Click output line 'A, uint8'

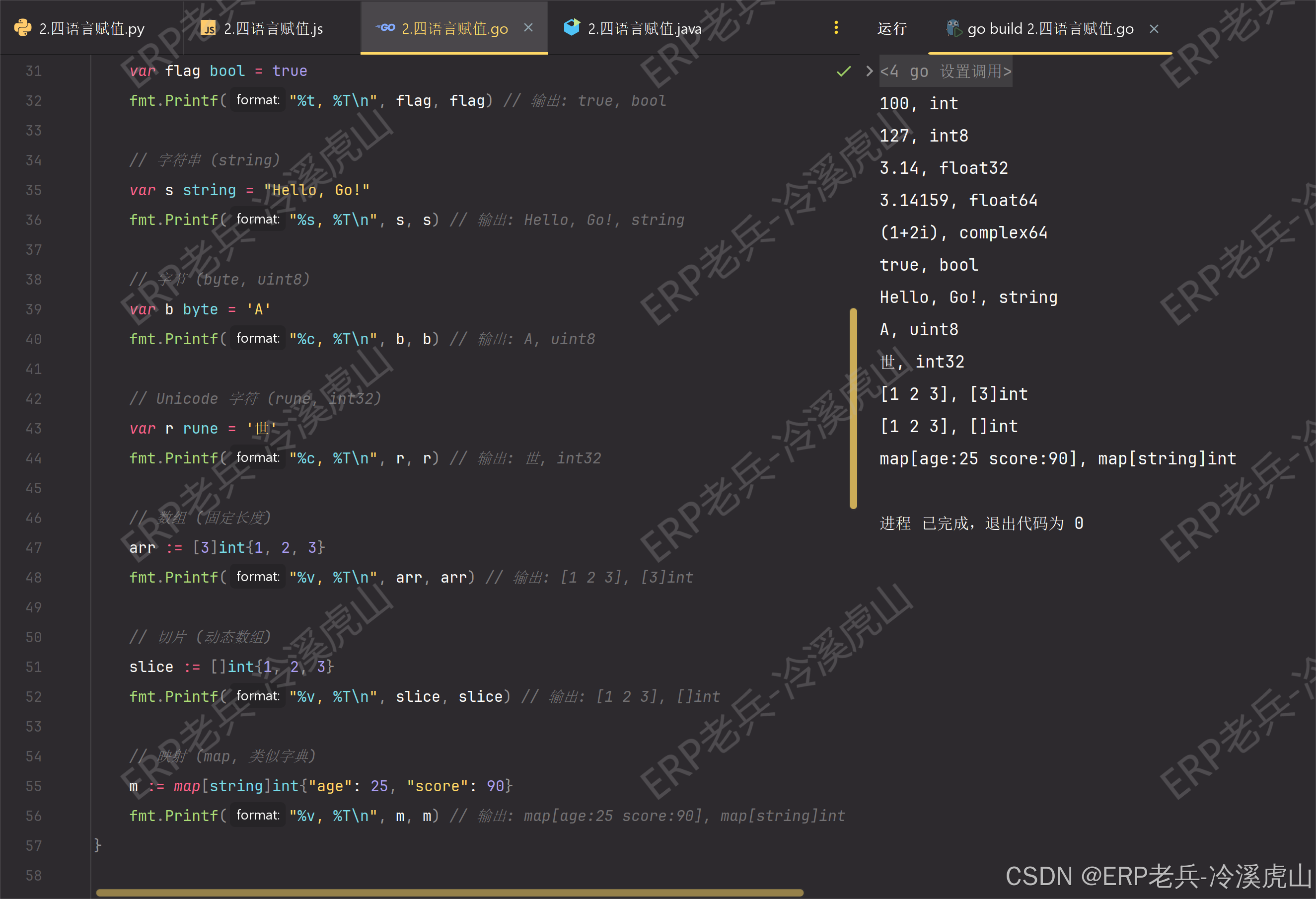(919, 330)
